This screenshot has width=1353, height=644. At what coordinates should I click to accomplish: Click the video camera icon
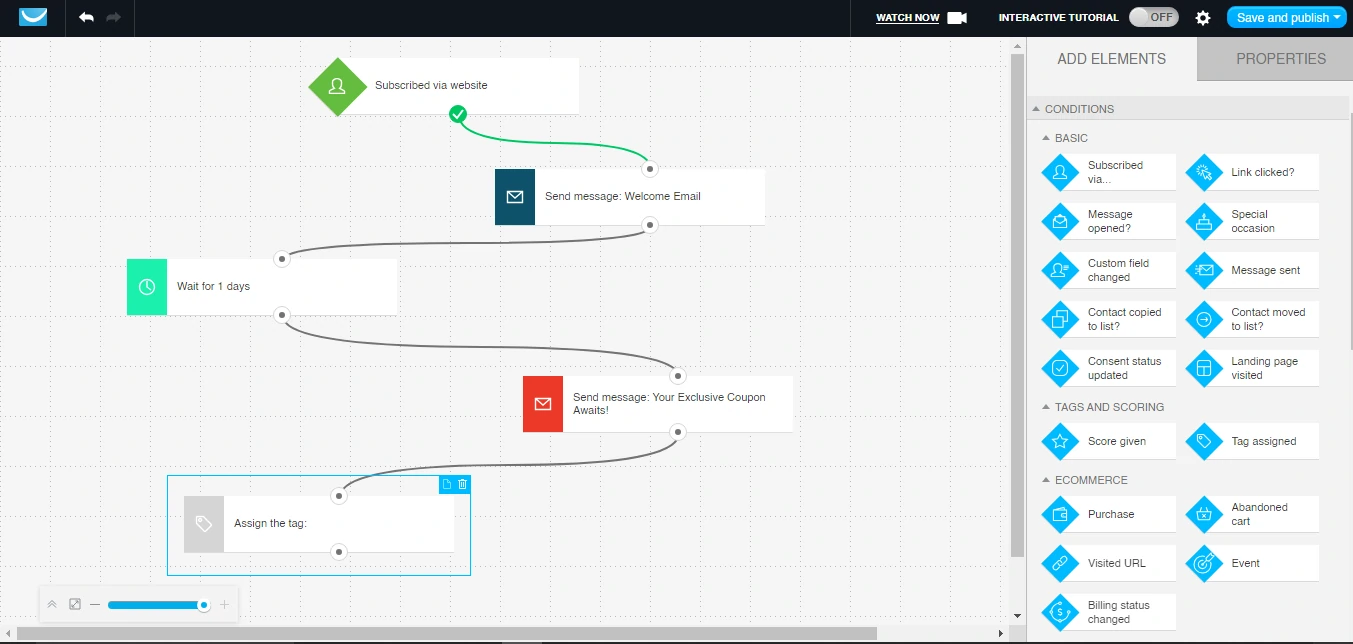pos(957,18)
